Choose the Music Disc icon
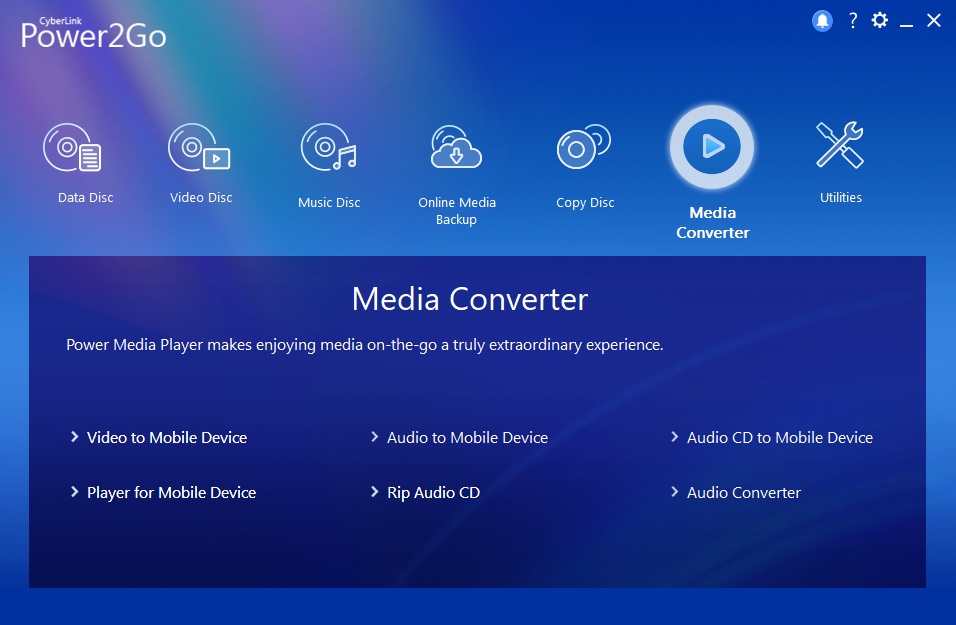956x625 pixels. click(x=329, y=148)
